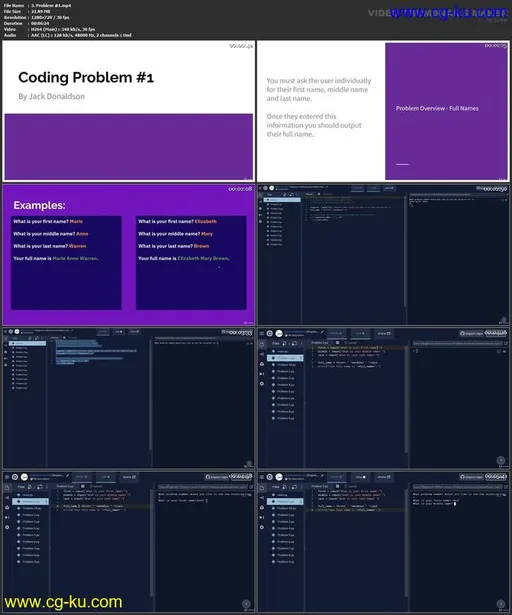The image size is (512, 615).
Task: Select Problem 9.py in empty-console frame file list
Action: (285, 418)
